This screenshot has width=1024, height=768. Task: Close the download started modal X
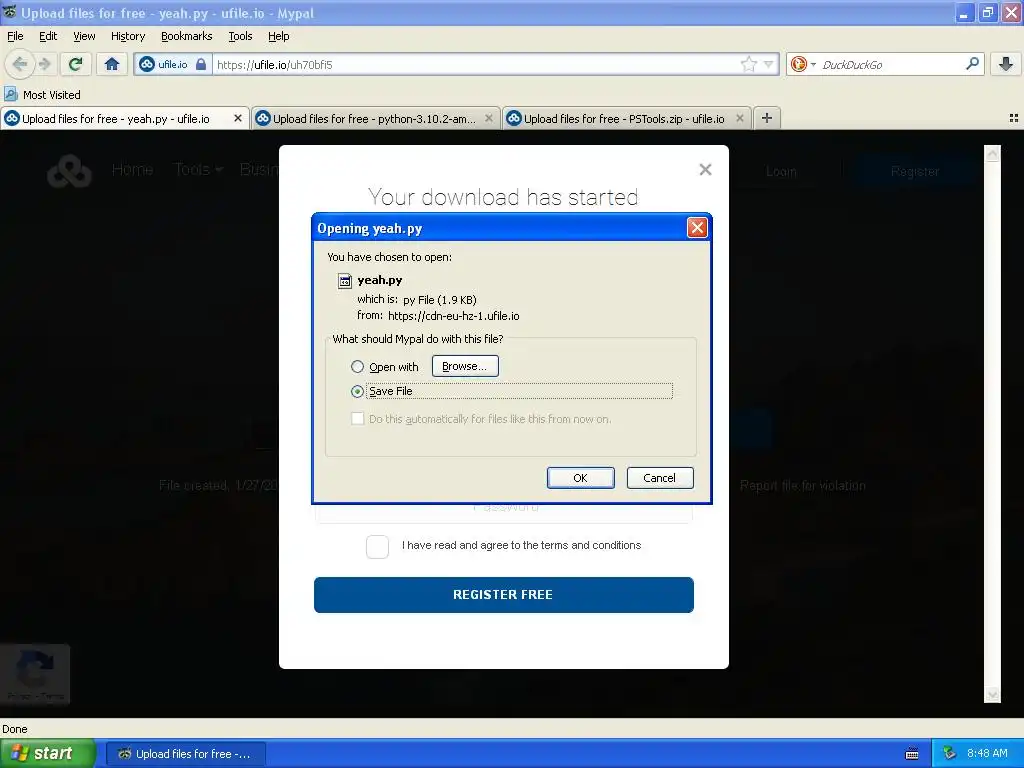(x=705, y=170)
